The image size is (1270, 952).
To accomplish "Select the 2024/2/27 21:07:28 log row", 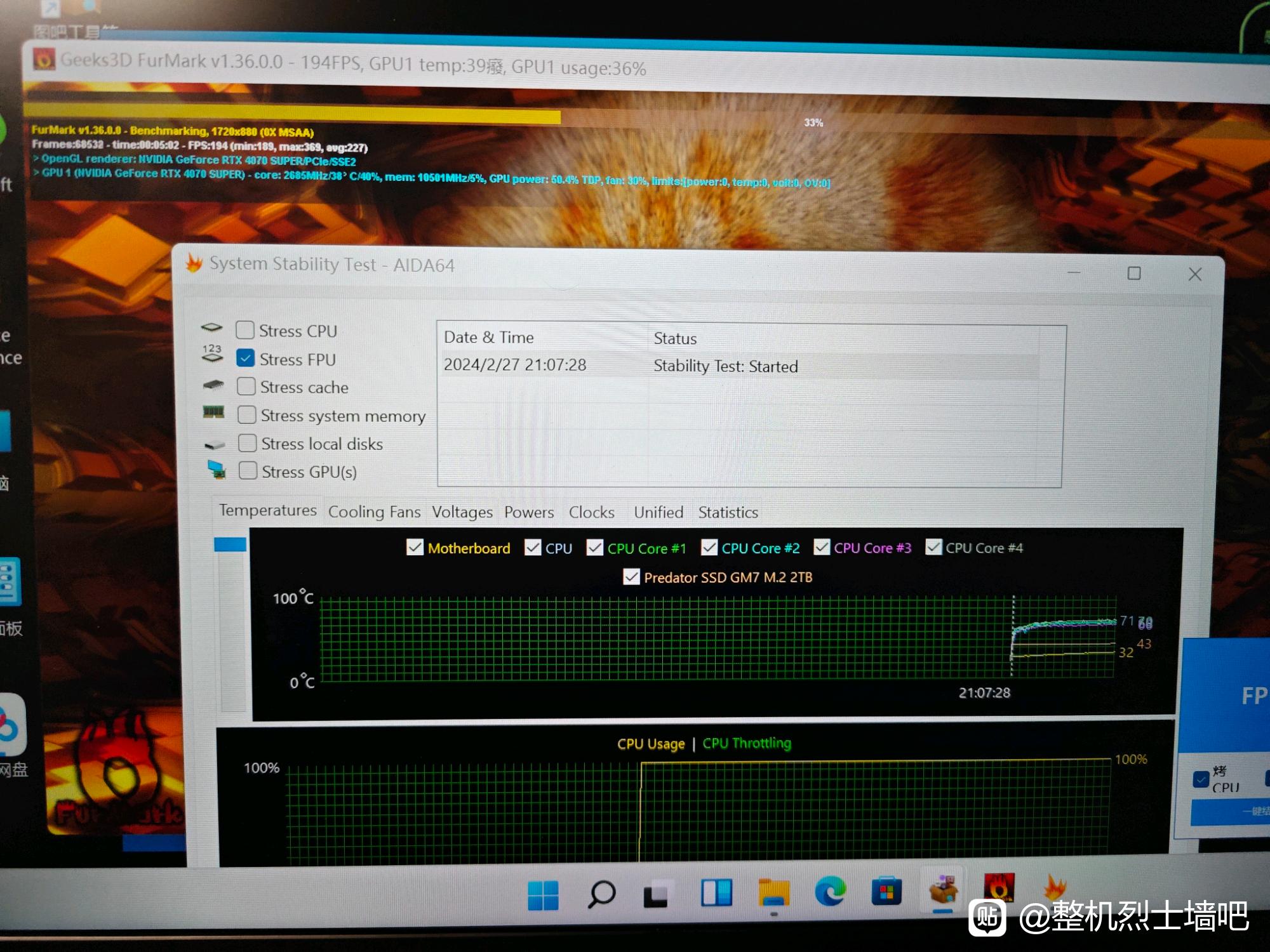I will pyautogui.click(x=740, y=366).
